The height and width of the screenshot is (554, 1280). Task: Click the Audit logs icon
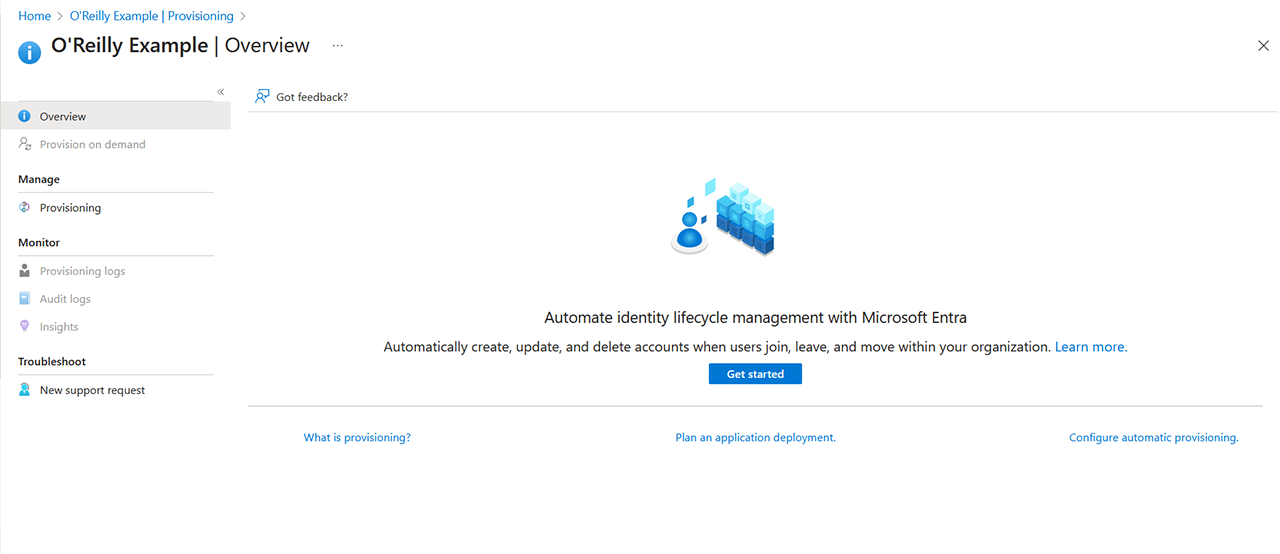(x=25, y=298)
